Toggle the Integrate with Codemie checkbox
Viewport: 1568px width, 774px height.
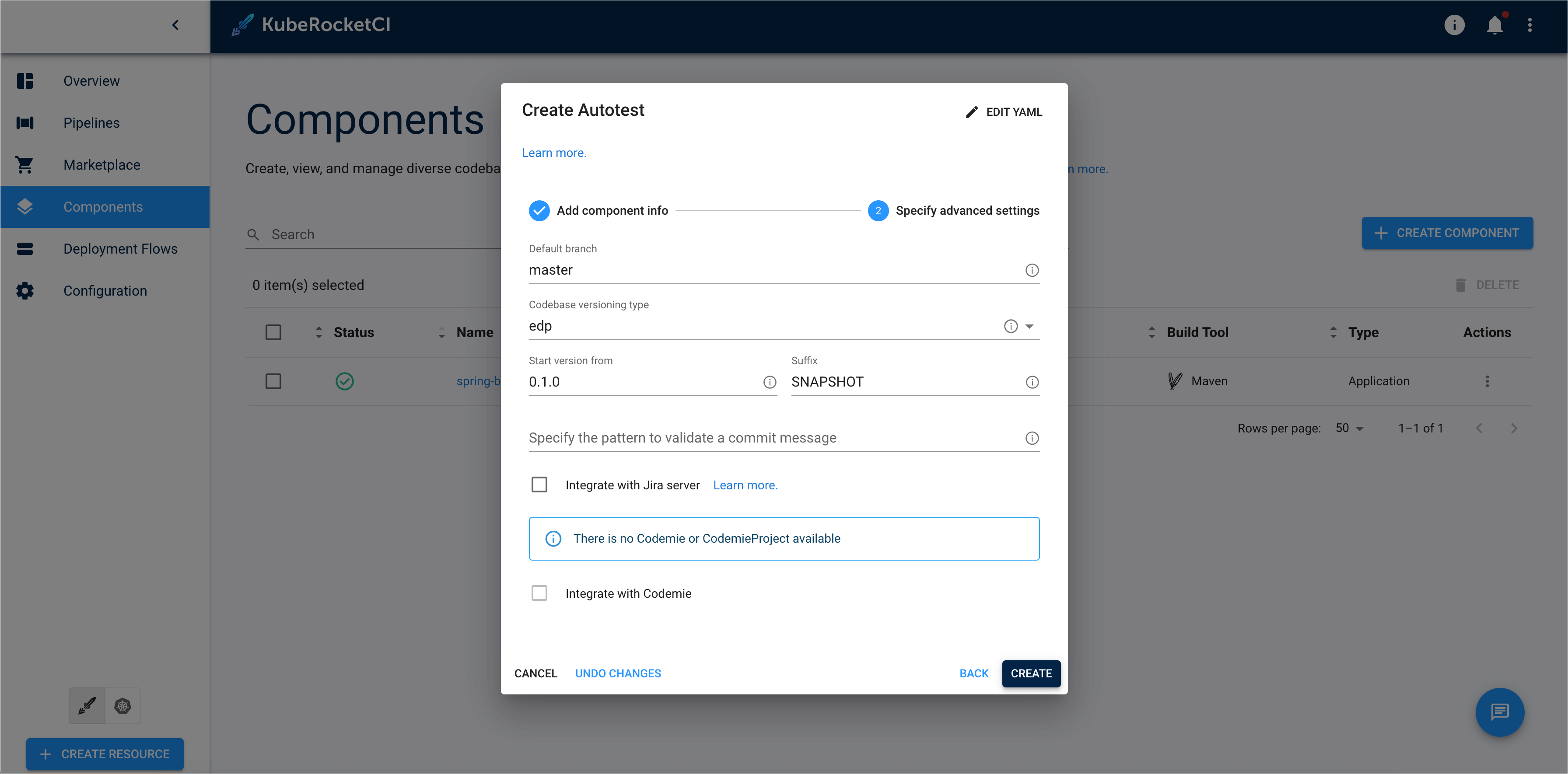(539, 593)
